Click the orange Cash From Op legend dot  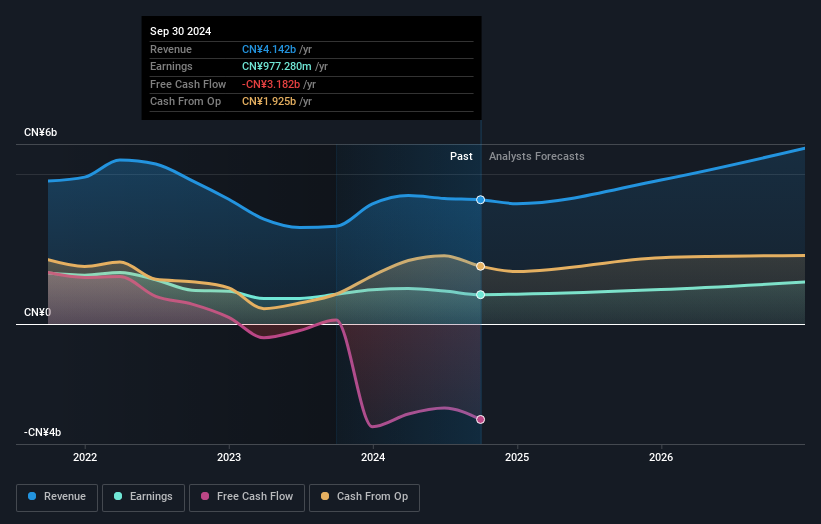tap(325, 496)
